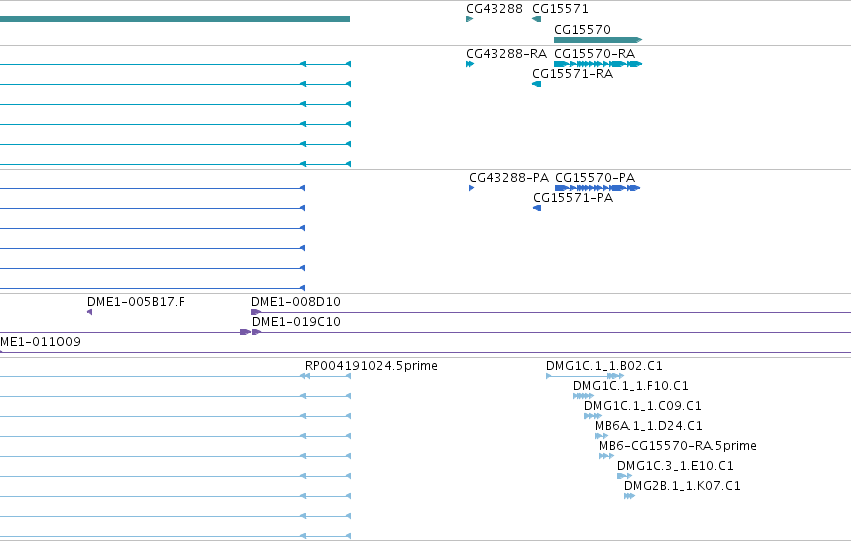Click the arrow glyph under CG43288-PA

[471, 188]
